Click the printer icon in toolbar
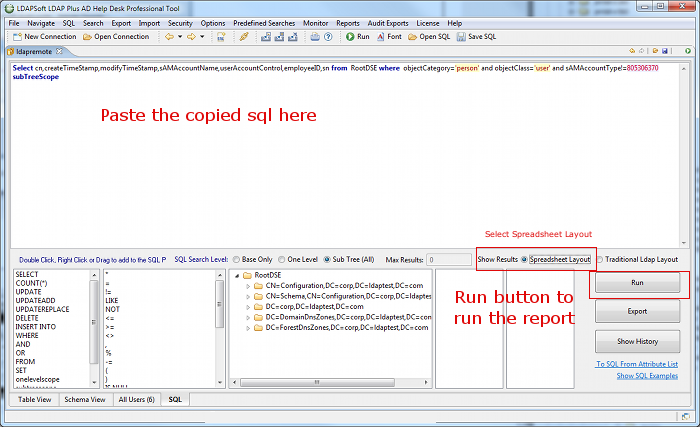Image resolution: width=700 pixels, height=427 pixels. pos(315,37)
